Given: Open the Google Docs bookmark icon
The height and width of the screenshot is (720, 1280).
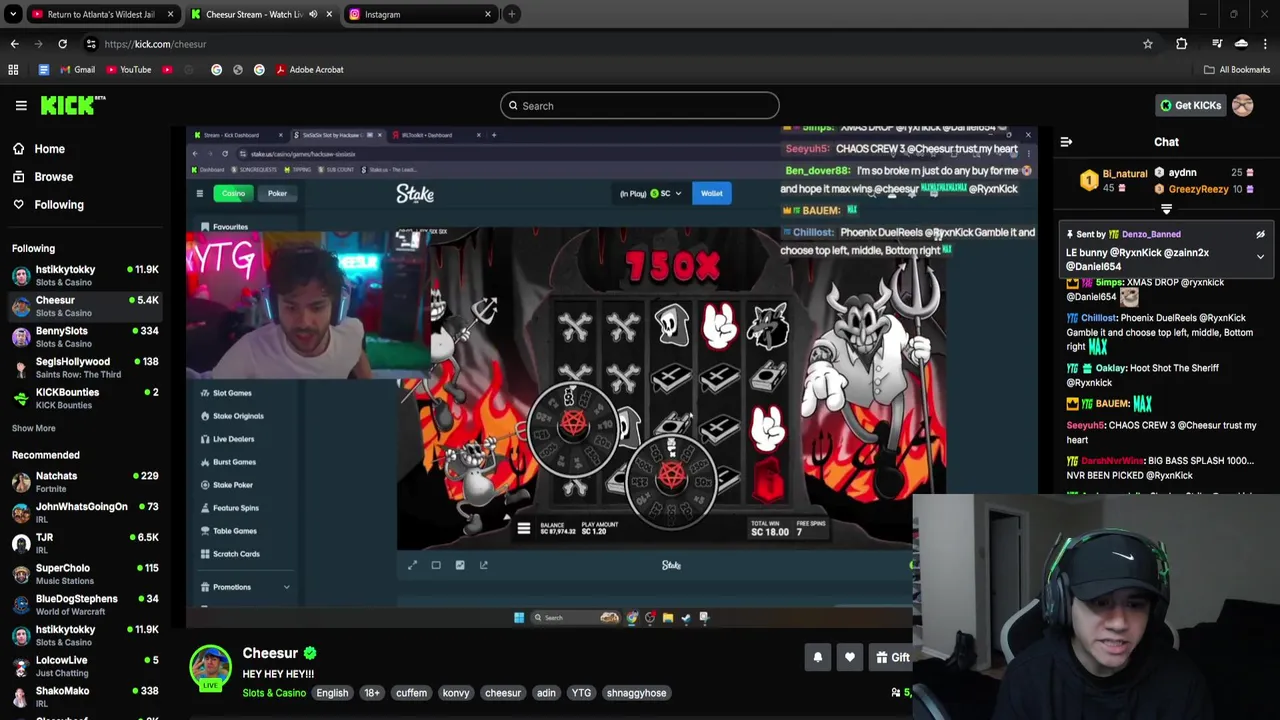Looking at the screenshot, I should 43,70.
